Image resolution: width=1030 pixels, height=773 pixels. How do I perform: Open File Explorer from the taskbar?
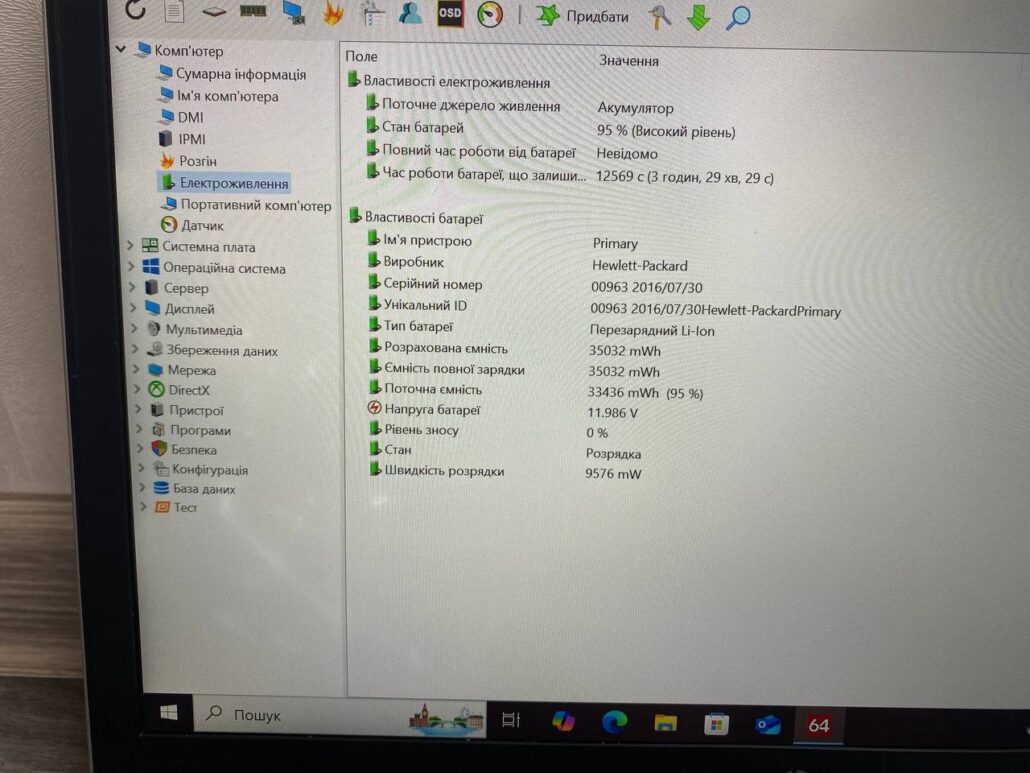665,723
